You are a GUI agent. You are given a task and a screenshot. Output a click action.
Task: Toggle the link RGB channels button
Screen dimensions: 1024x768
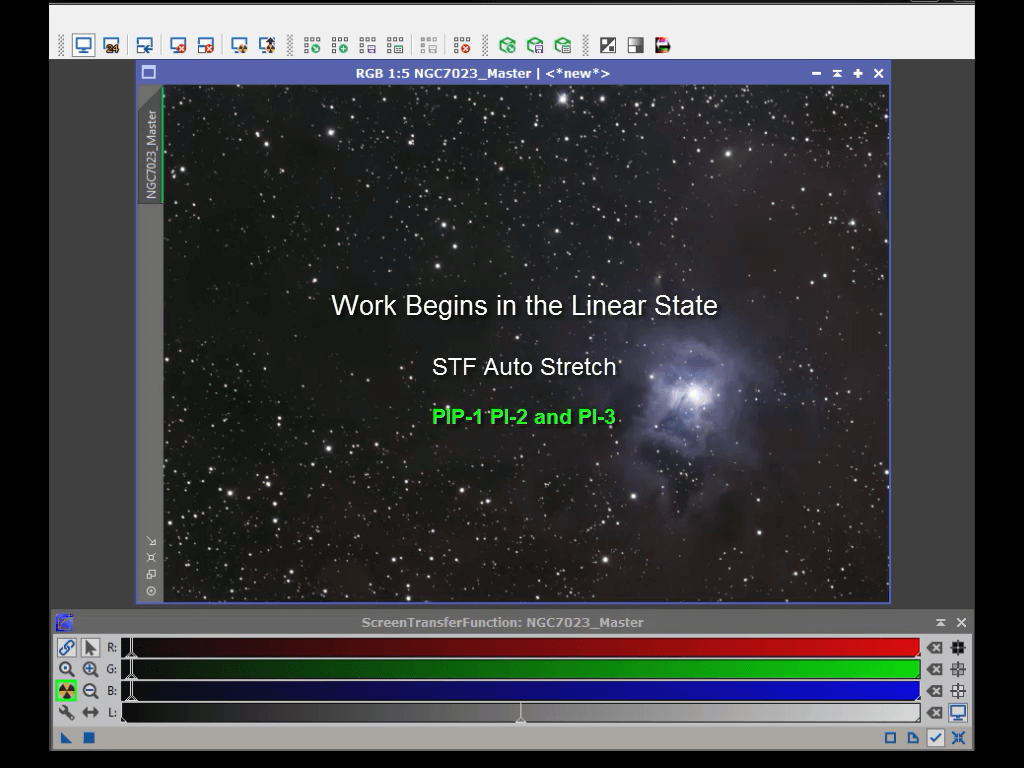coord(66,647)
